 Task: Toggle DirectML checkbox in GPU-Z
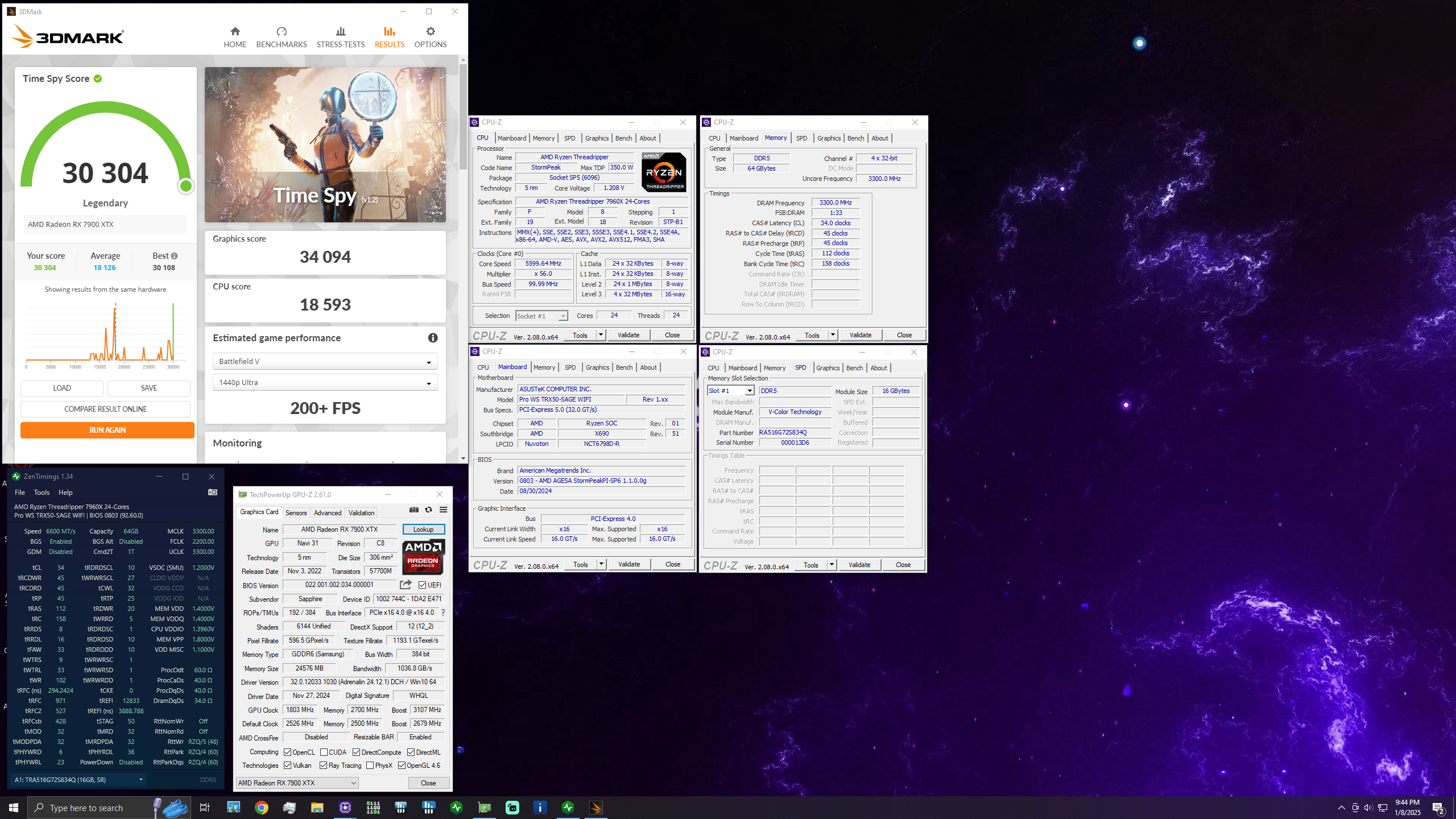click(x=411, y=752)
